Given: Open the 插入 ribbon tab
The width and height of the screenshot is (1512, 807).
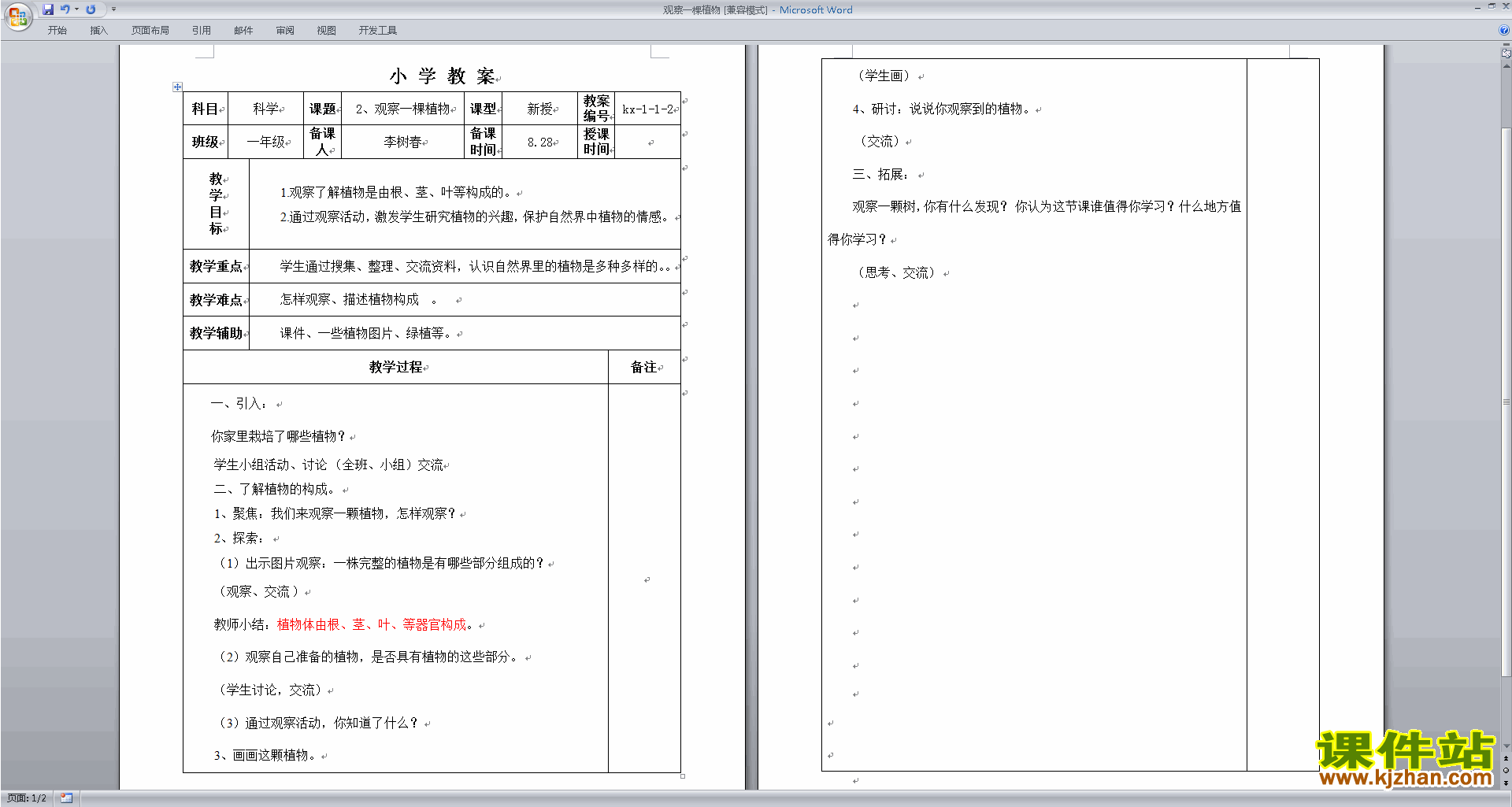Looking at the screenshot, I should (98, 30).
